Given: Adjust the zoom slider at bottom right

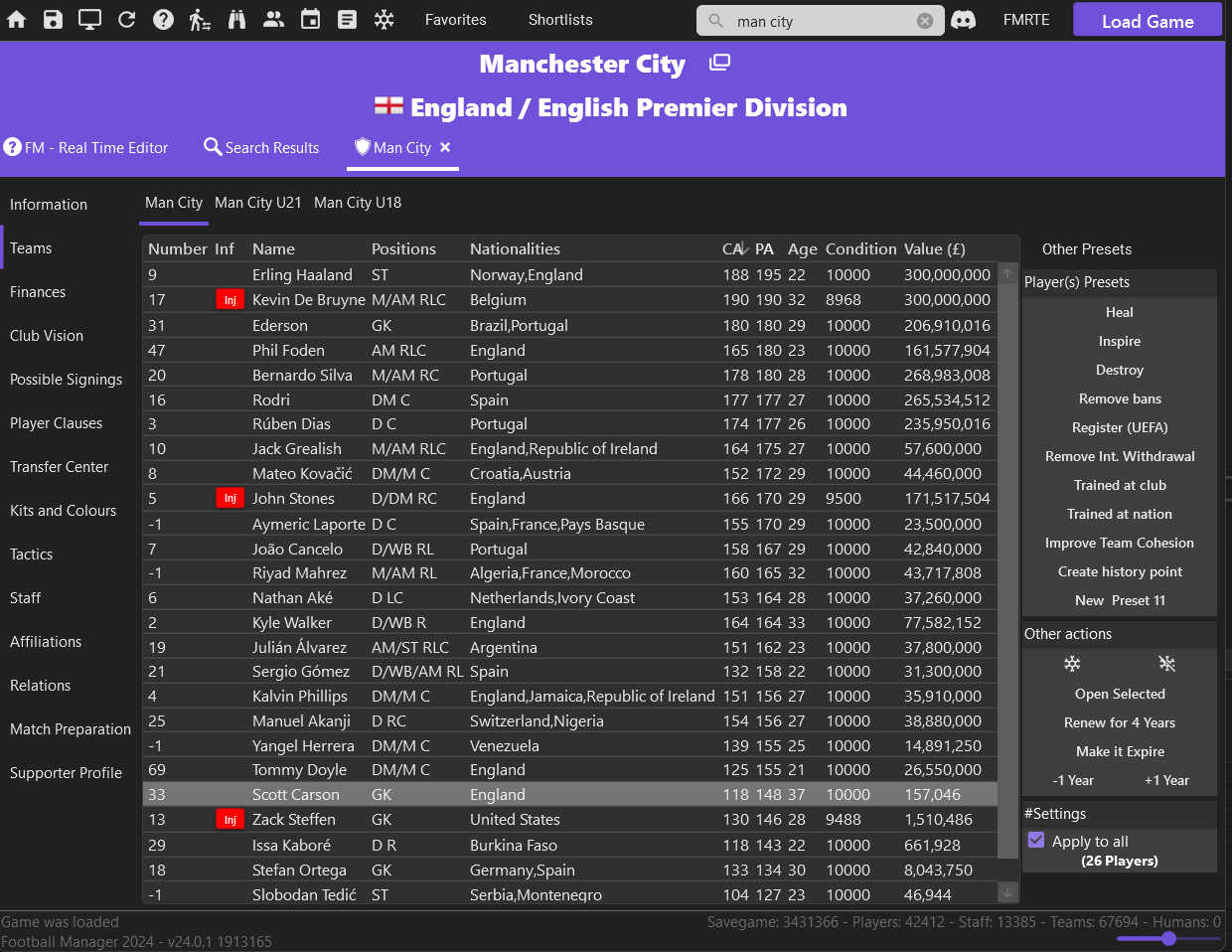Looking at the screenshot, I should (x=1168, y=938).
